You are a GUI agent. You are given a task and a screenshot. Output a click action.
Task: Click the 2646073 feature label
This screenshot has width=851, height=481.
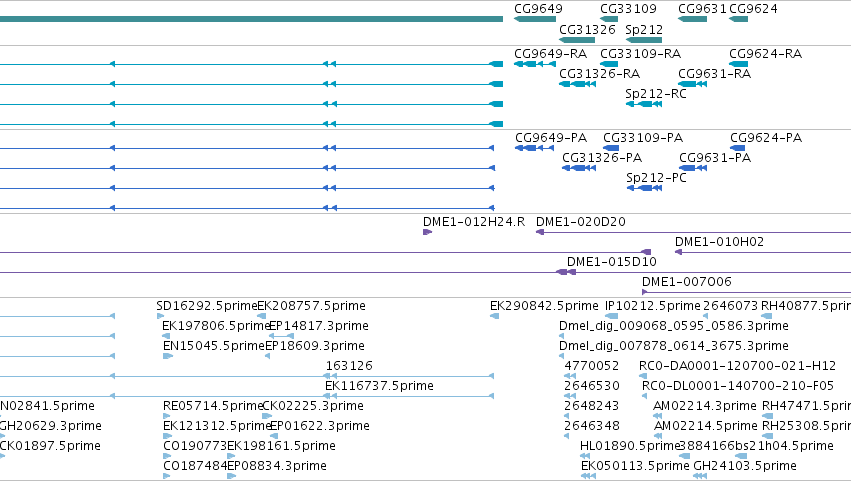[x=730, y=306]
